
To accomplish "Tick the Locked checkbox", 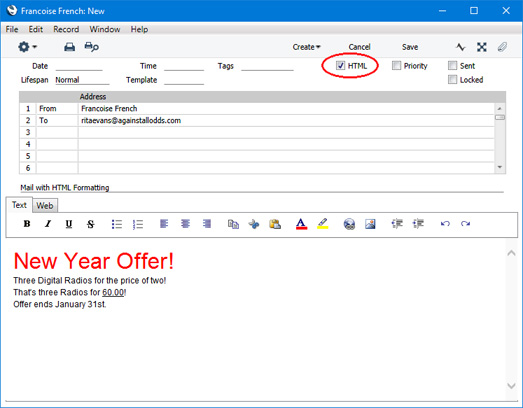I will coord(452,80).
